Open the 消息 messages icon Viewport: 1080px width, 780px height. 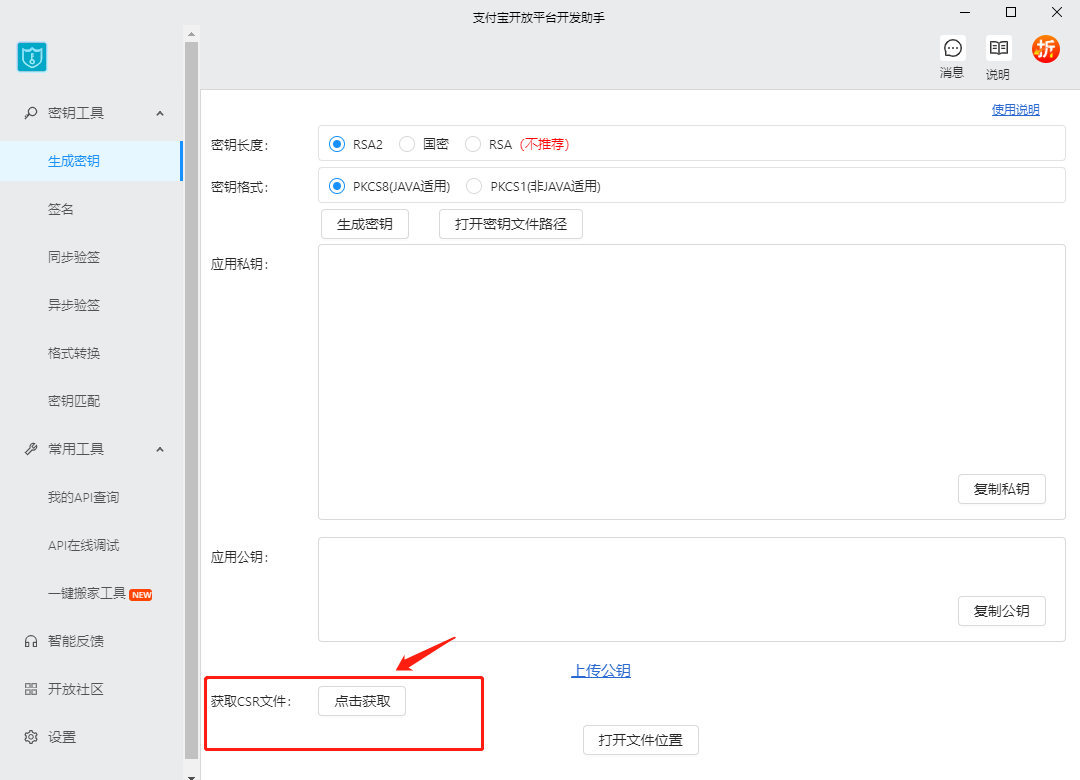[953, 48]
